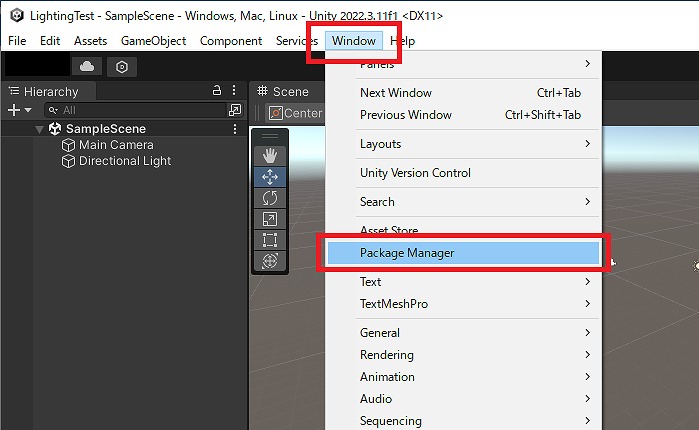Select the Rect tool
This screenshot has width=699, height=430.
point(270,240)
